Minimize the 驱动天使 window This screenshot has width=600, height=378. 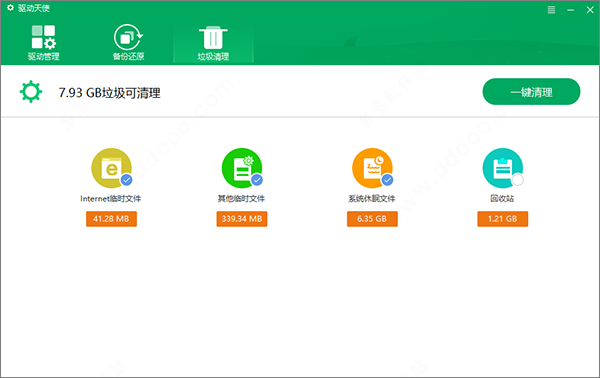coord(571,10)
